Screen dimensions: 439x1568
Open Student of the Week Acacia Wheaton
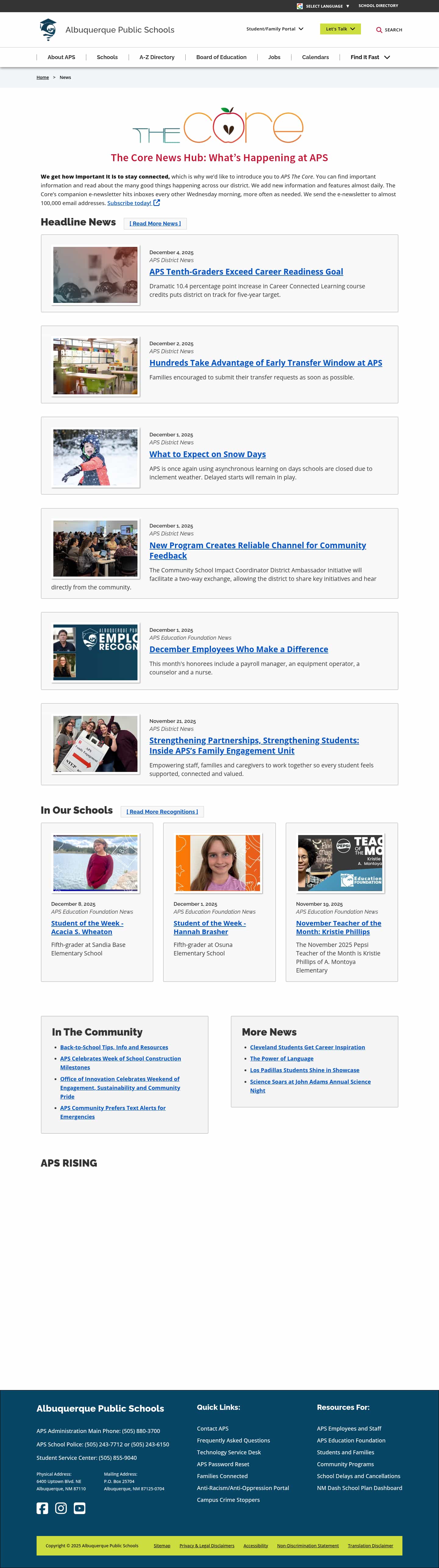87,928
